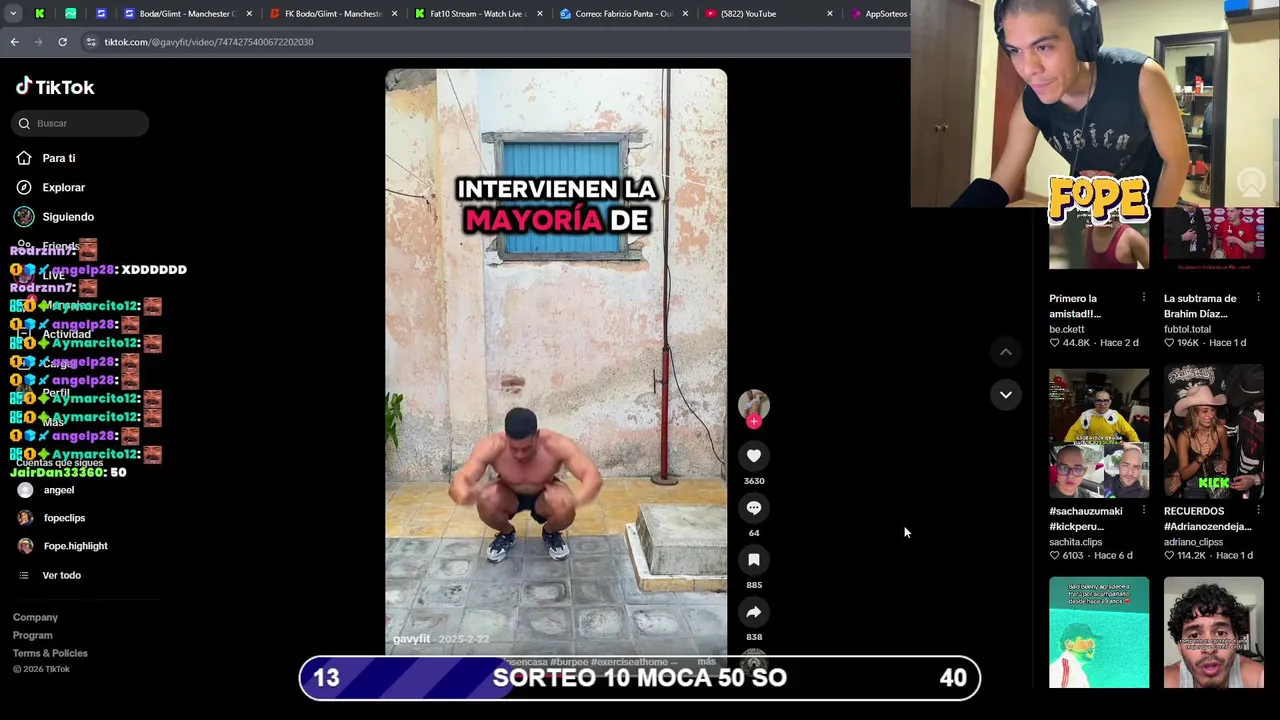Image resolution: width=1280 pixels, height=720 pixels.
Task: Open fubtol.total profile link
Action: click(x=1187, y=329)
